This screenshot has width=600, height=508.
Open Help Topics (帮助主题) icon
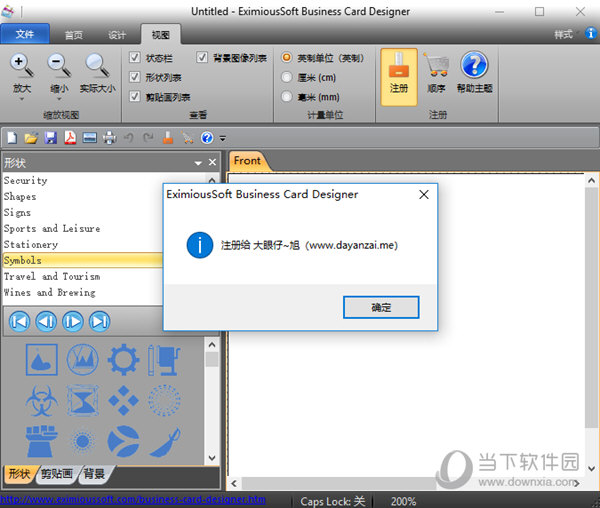click(x=474, y=65)
